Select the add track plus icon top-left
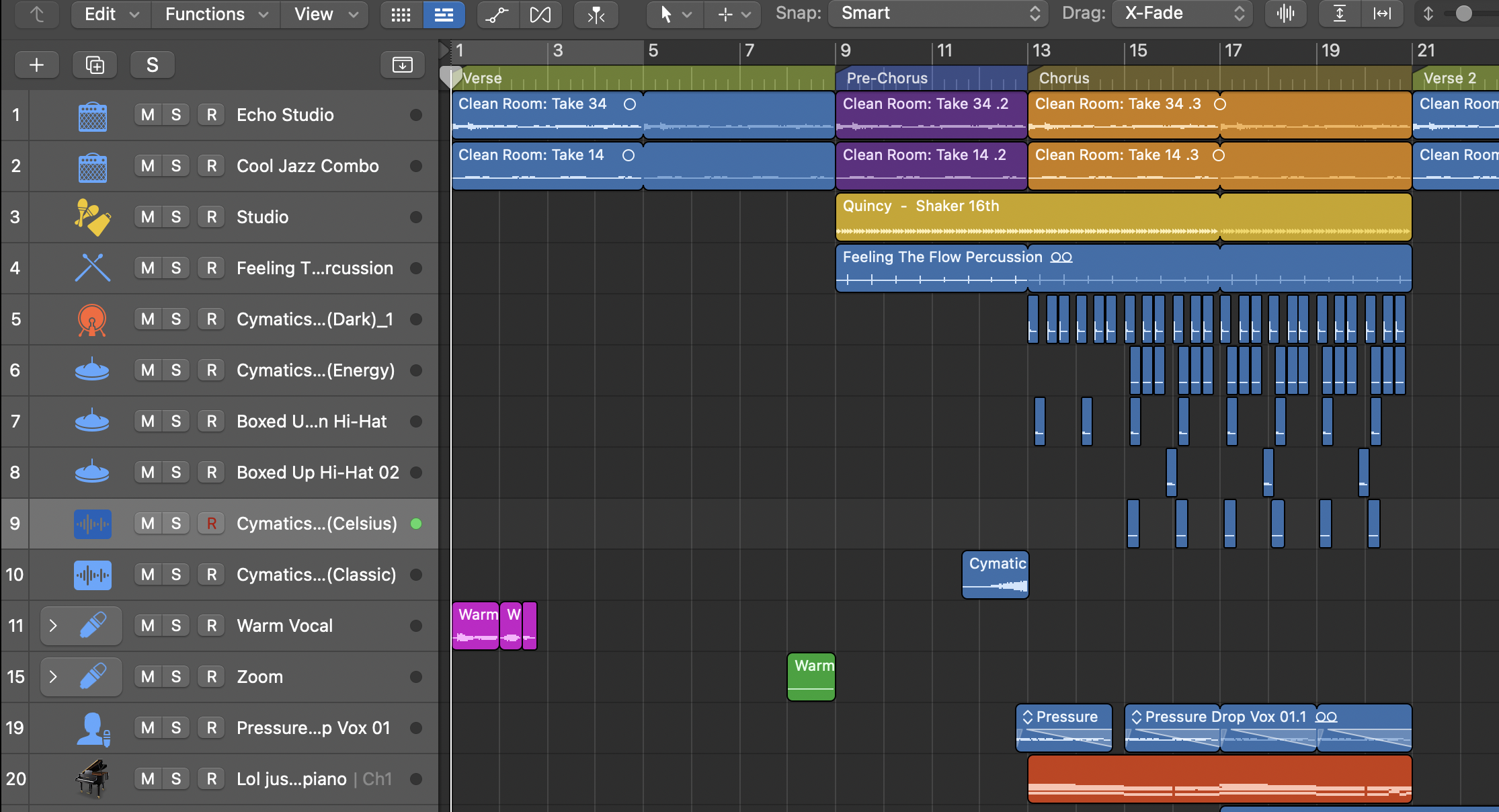This screenshot has width=1499, height=812. click(36, 65)
